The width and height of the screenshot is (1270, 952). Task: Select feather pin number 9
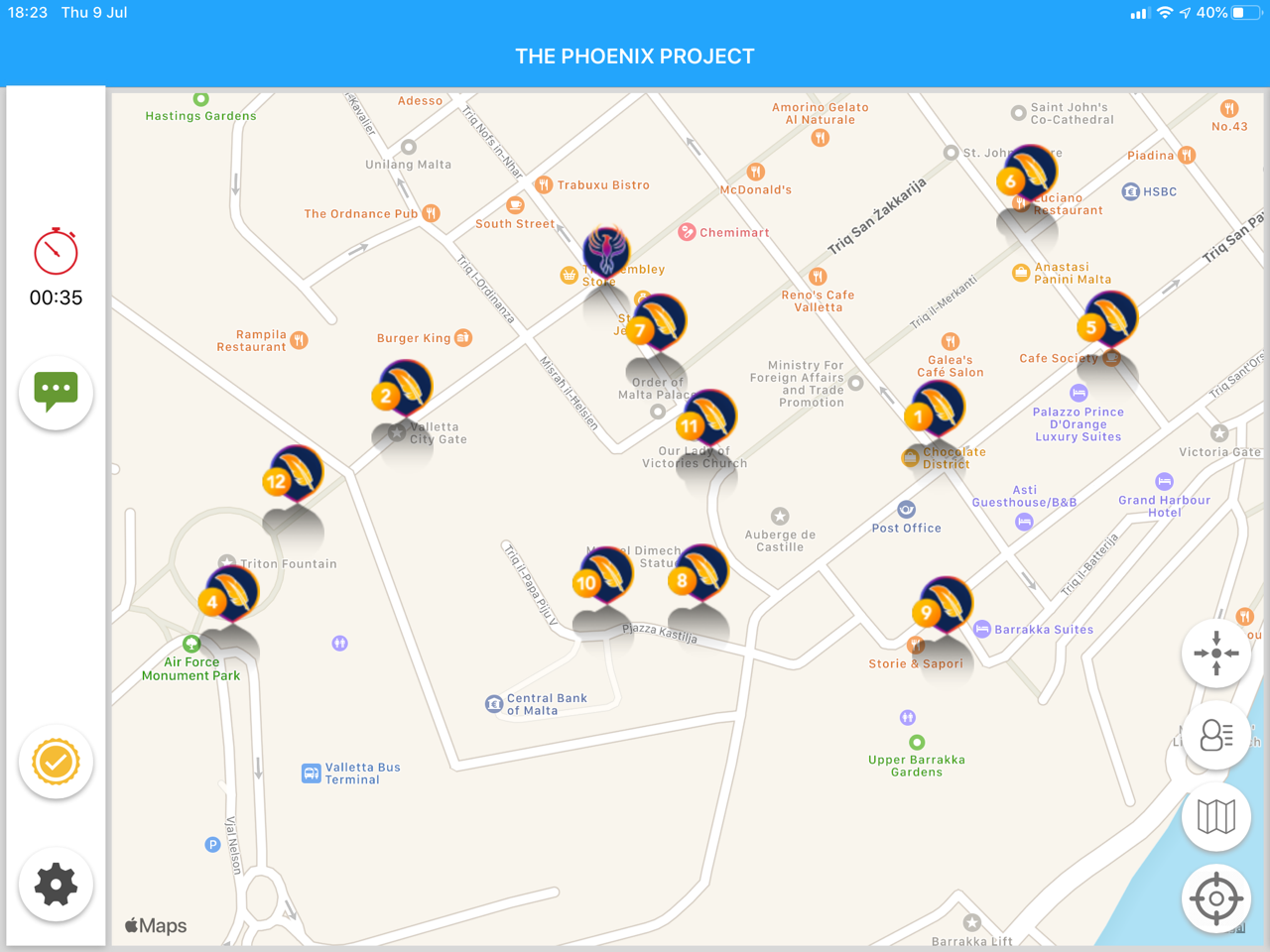[943, 605]
